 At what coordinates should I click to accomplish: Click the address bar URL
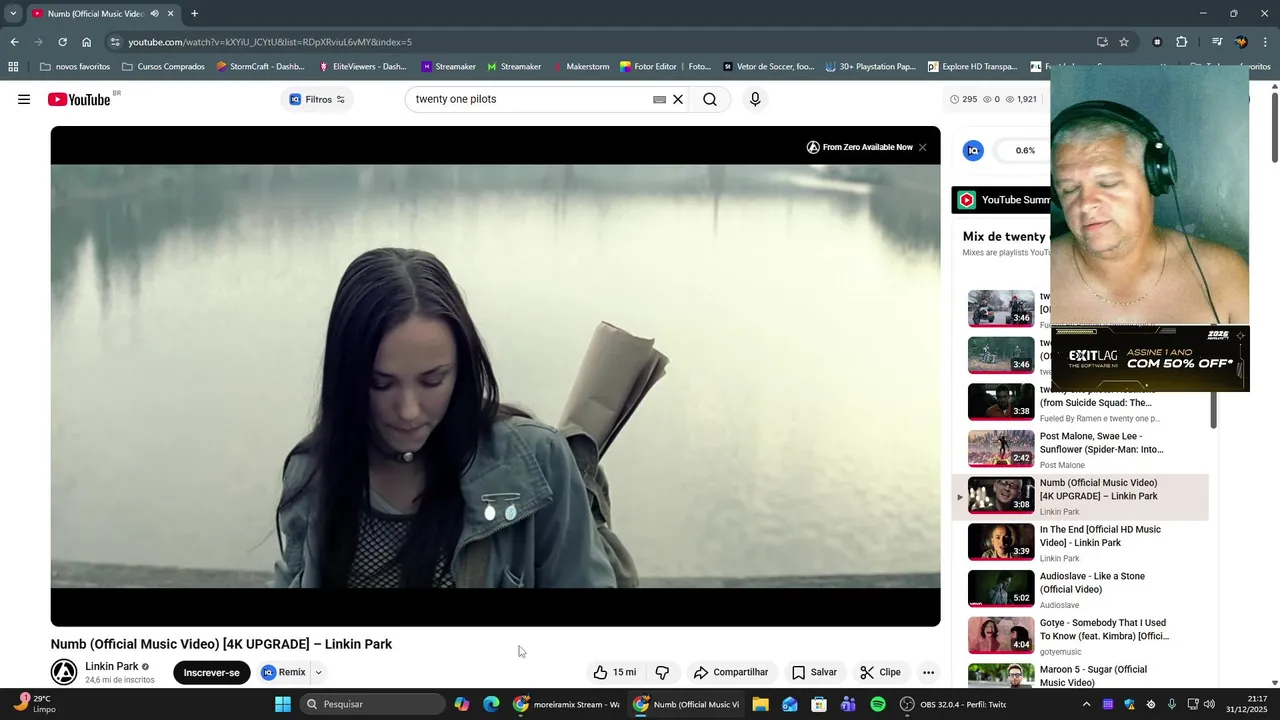click(270, 42)
